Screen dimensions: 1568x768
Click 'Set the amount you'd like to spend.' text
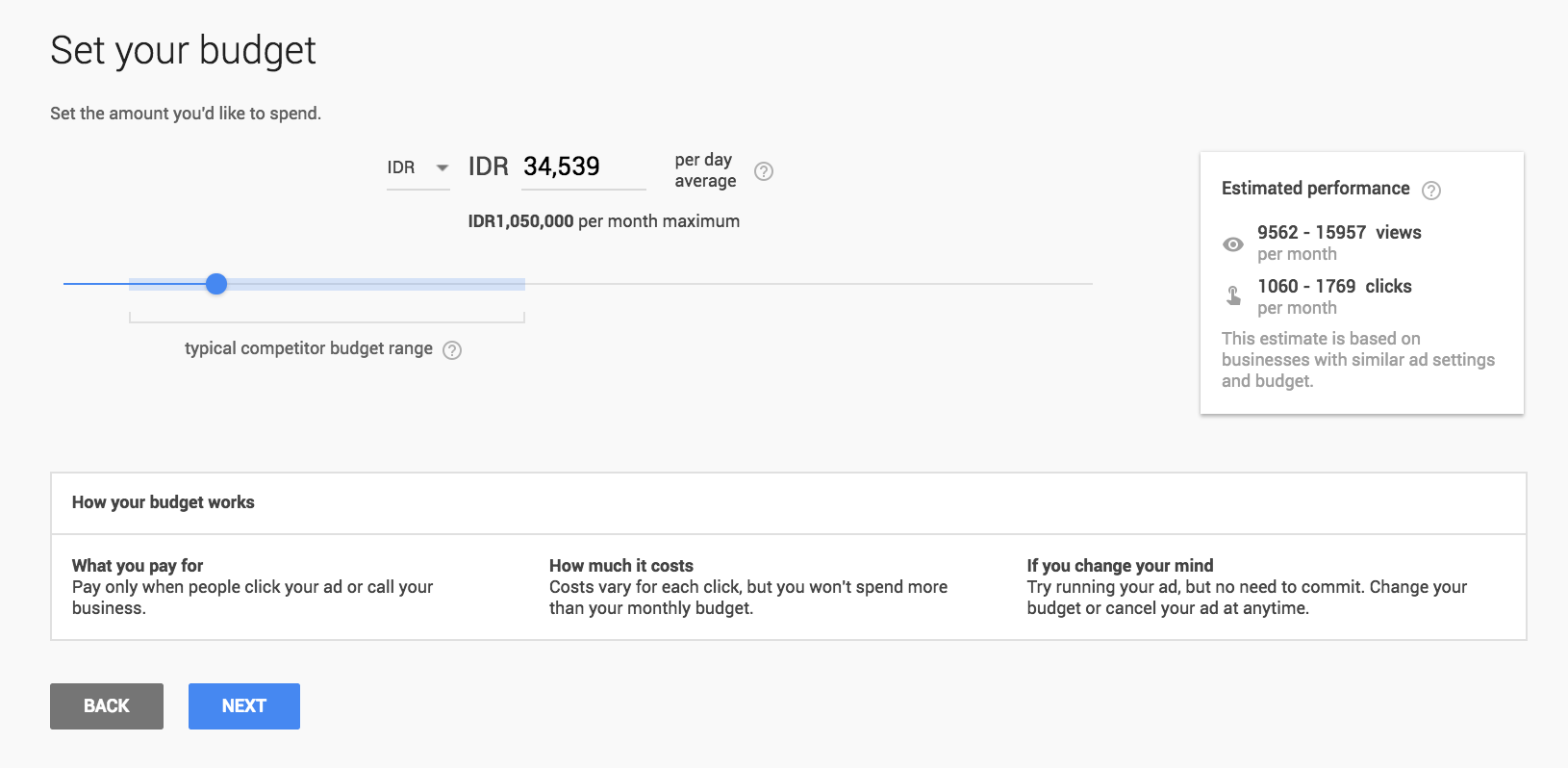point(186,114)
